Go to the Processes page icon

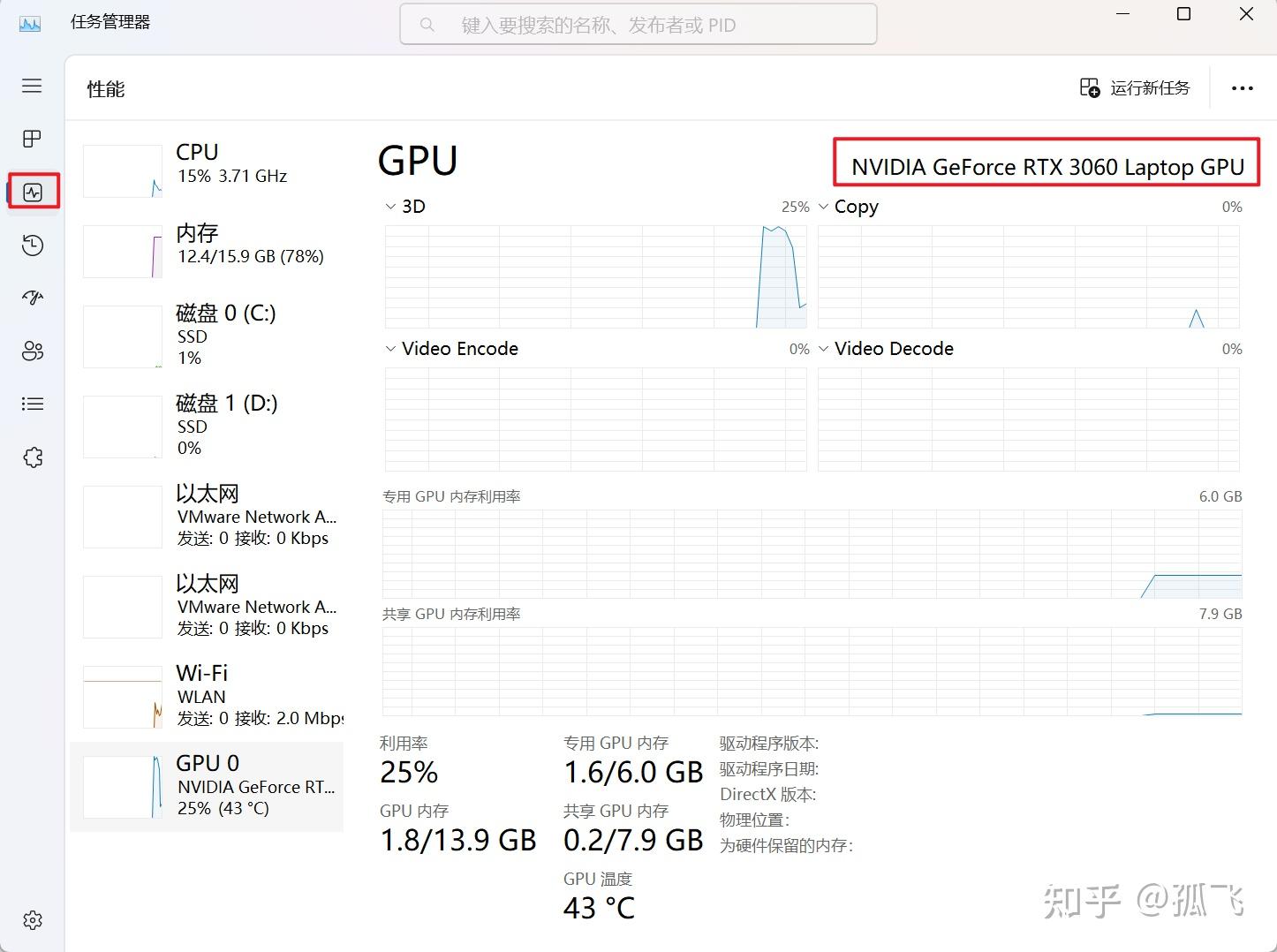(x=32, y=139)
